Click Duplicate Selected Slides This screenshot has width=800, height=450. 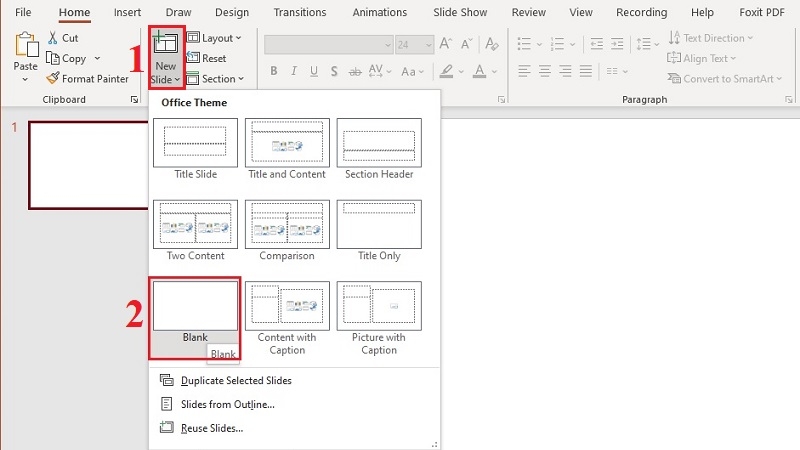[x=226, y=381]
